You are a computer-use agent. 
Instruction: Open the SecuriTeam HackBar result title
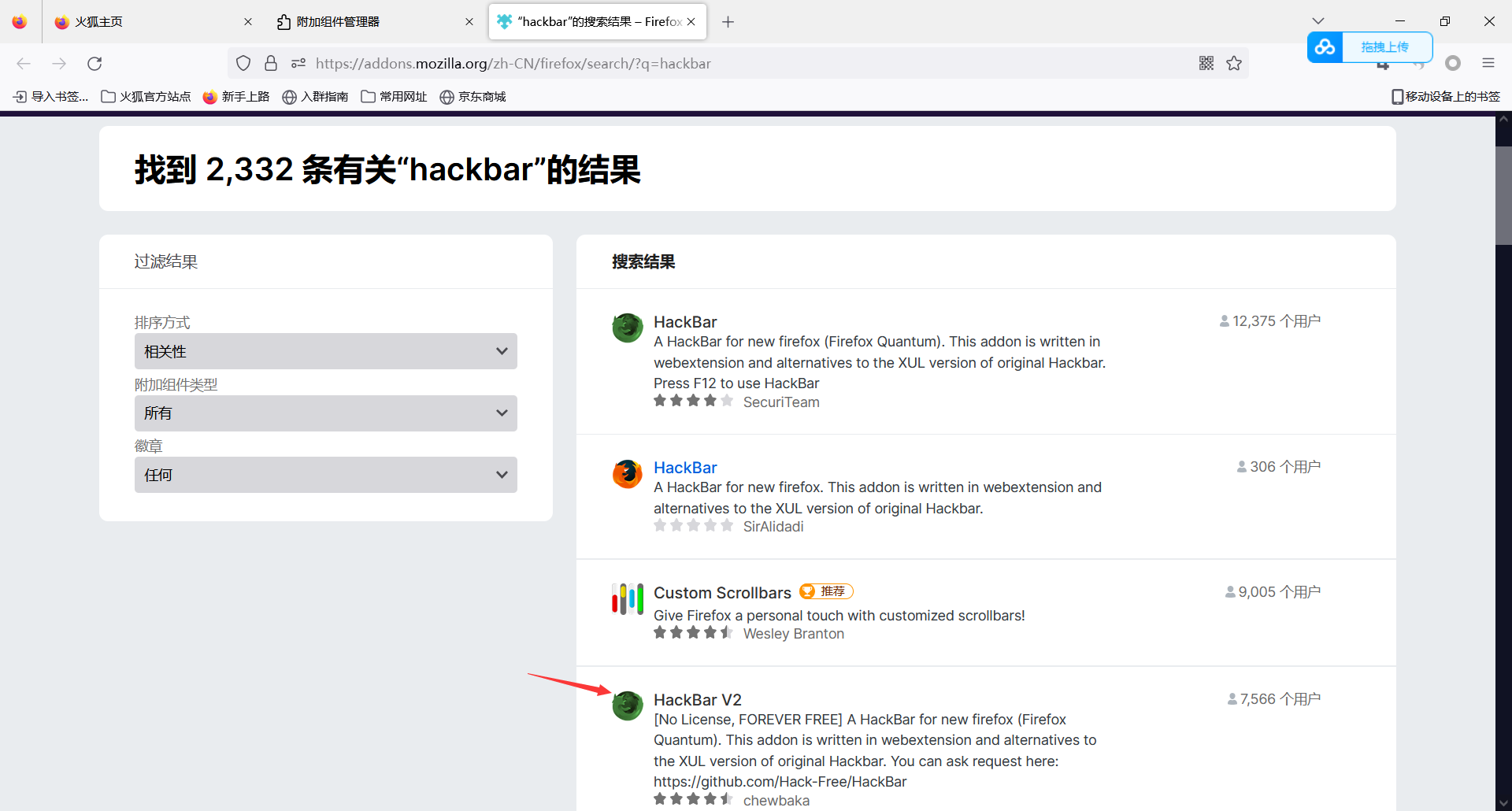(x=685, y=322)
